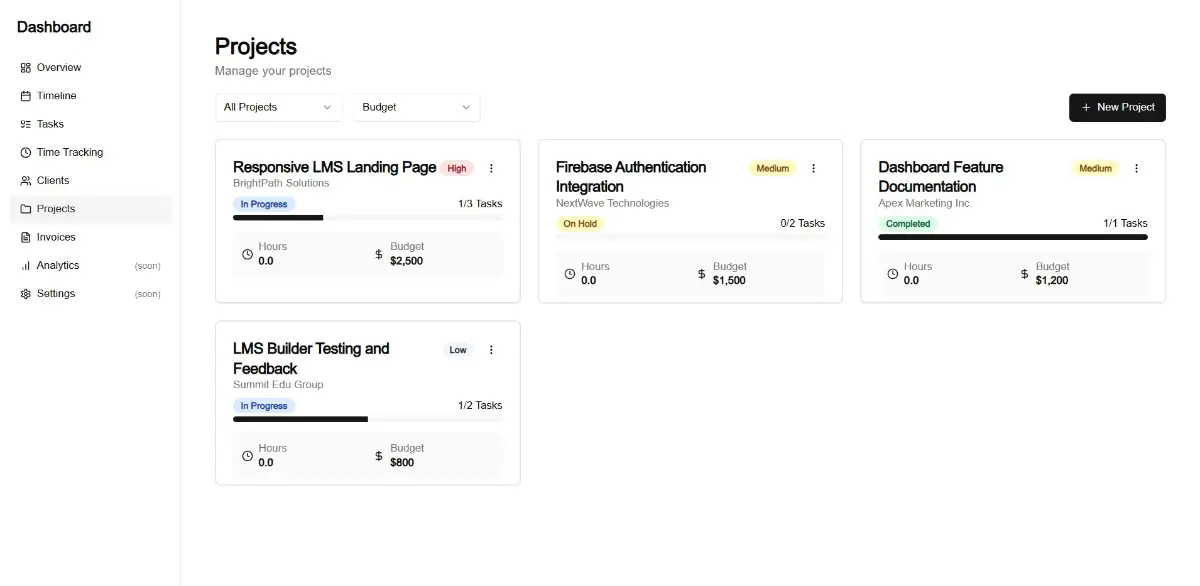Expand the All Projects filter dropdown

tap(278, 107)
